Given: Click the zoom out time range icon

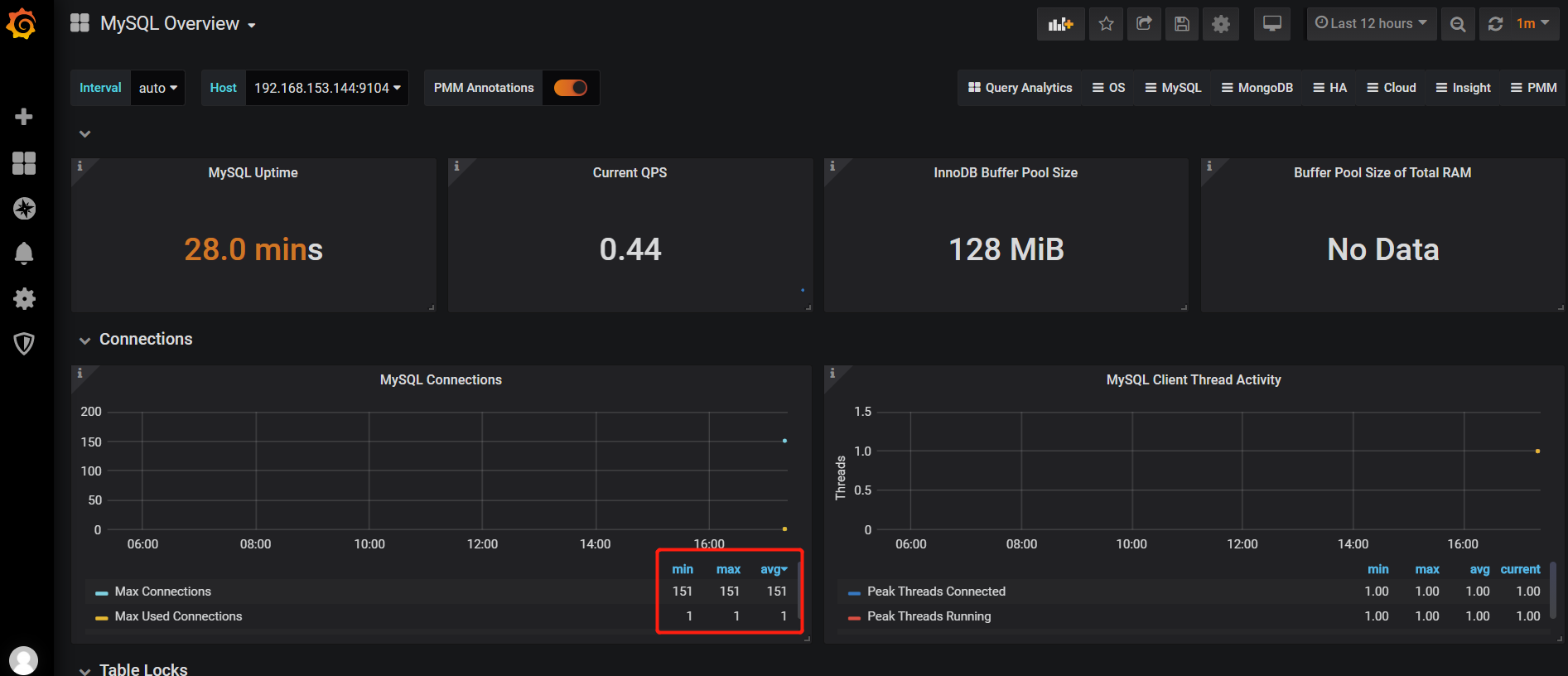Looking at the screenshot, I should [x=1458, y=24].
